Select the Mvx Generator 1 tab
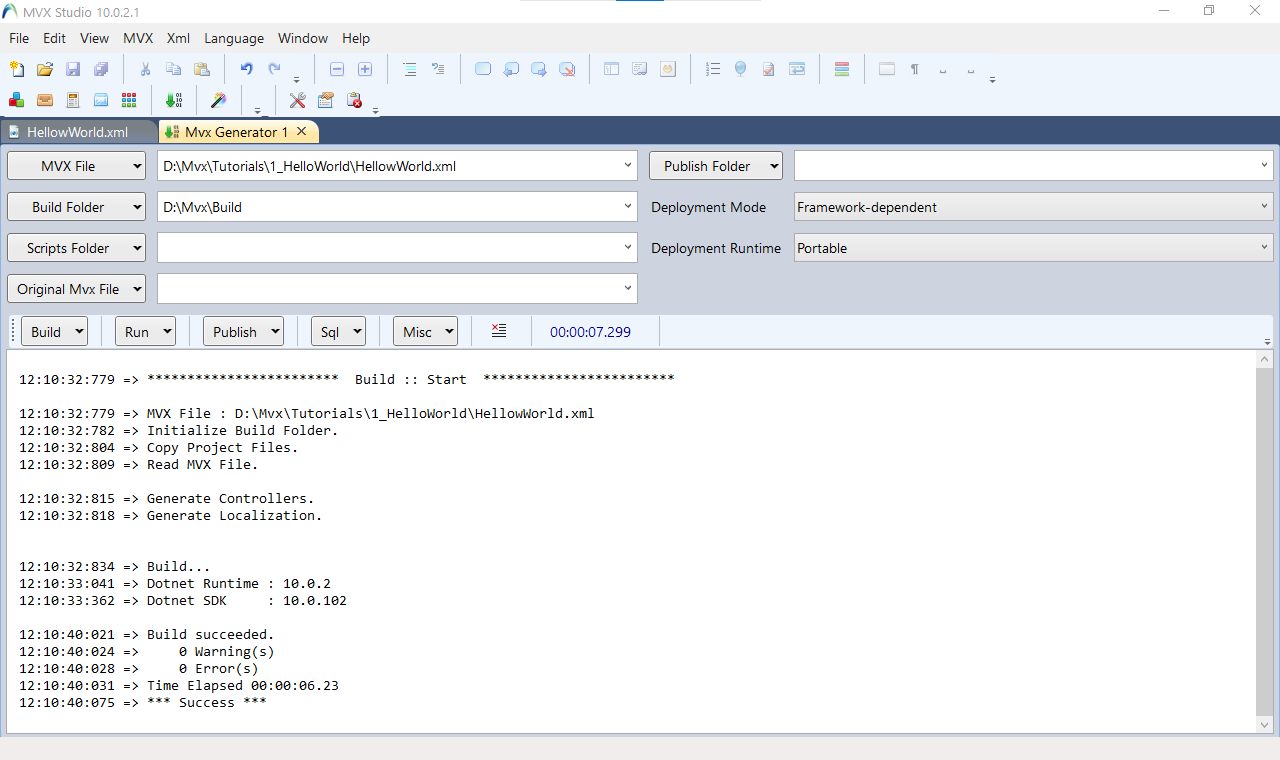 [236, 132]
